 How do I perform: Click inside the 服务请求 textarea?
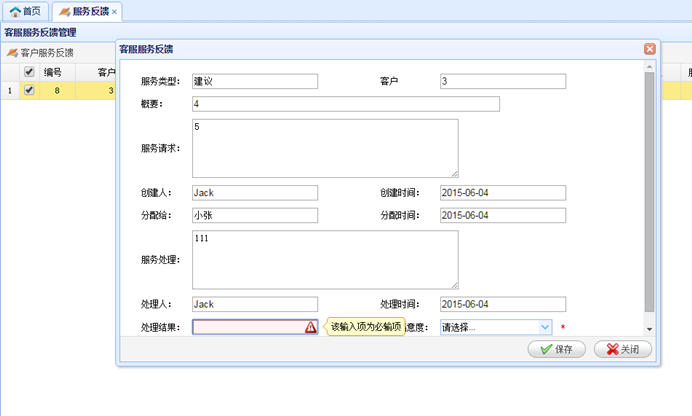coord(325,148)
